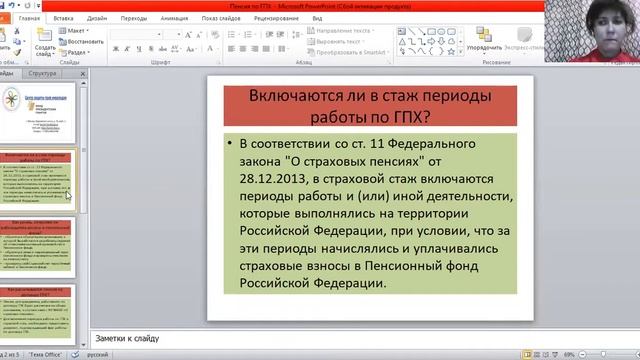Toggle Strikethrough (abc) formatting
This screenshot has height=360, width=640.
162,49
